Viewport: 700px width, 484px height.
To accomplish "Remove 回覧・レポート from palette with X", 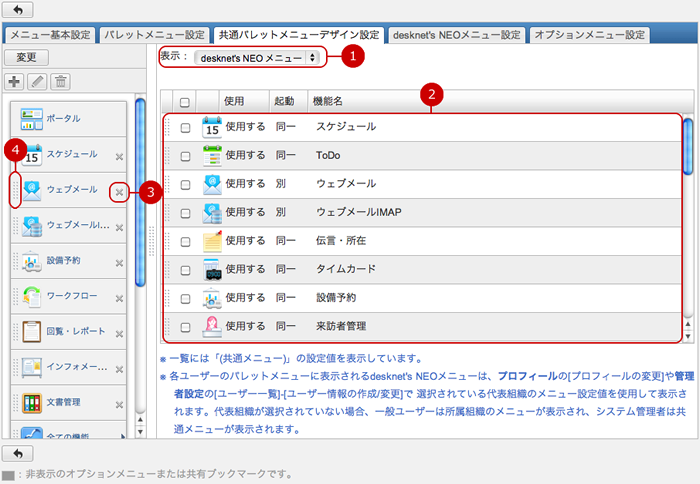I will 119,334.
